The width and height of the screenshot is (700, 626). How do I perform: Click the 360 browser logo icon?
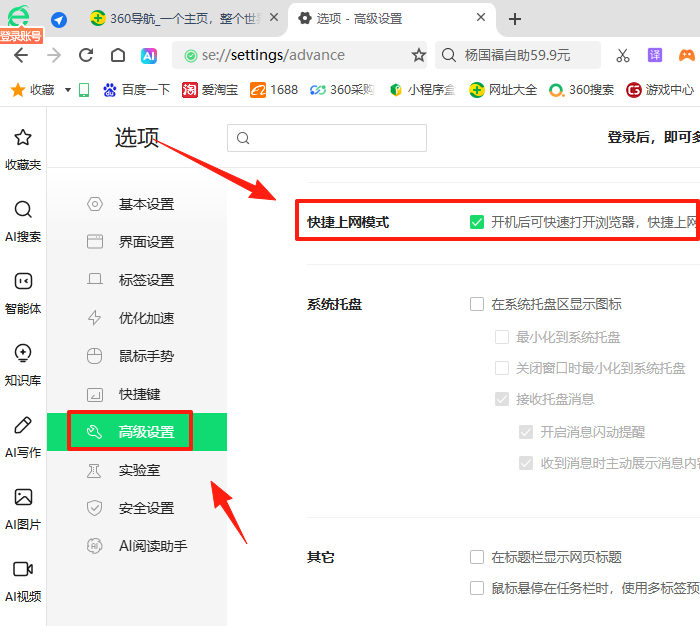[x=19, y=16]
